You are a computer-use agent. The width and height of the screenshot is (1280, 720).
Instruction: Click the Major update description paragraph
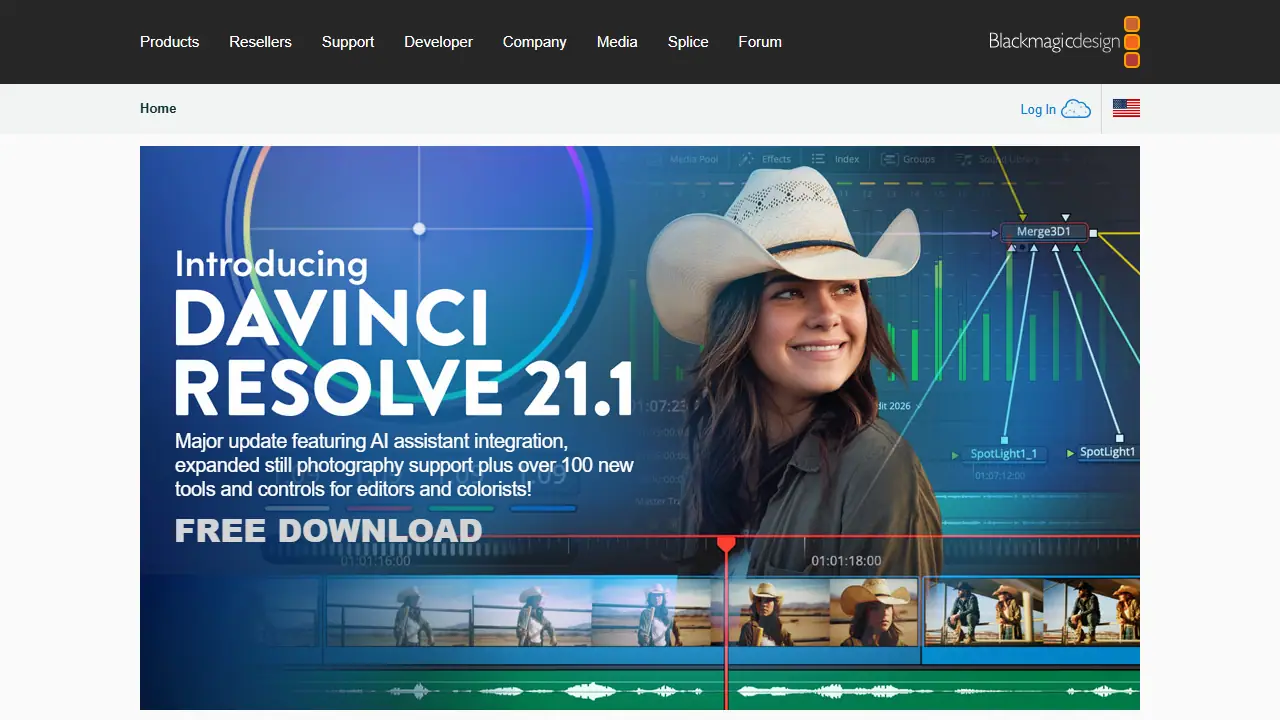[404, 465]
